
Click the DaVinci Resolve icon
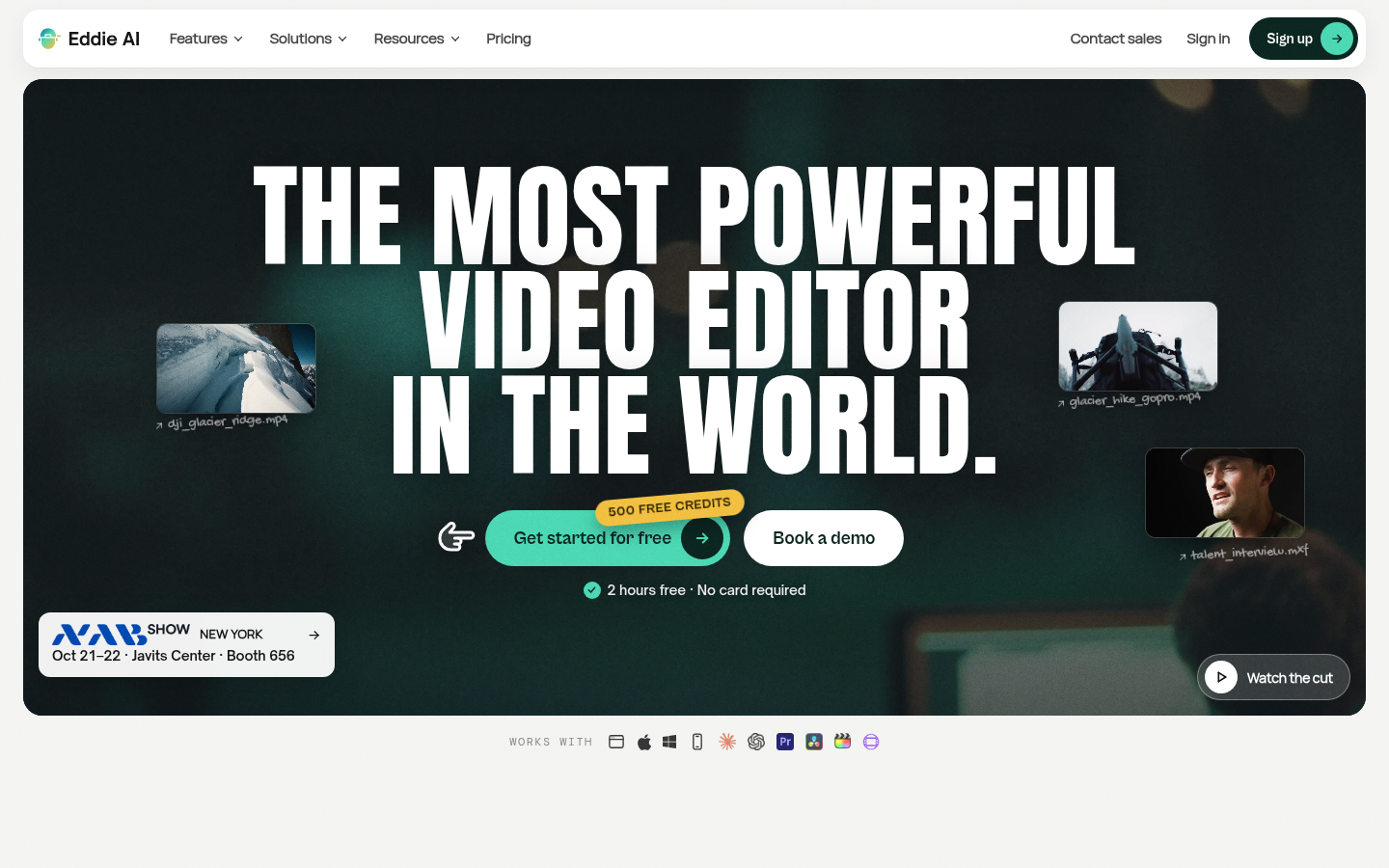(814, 742)
